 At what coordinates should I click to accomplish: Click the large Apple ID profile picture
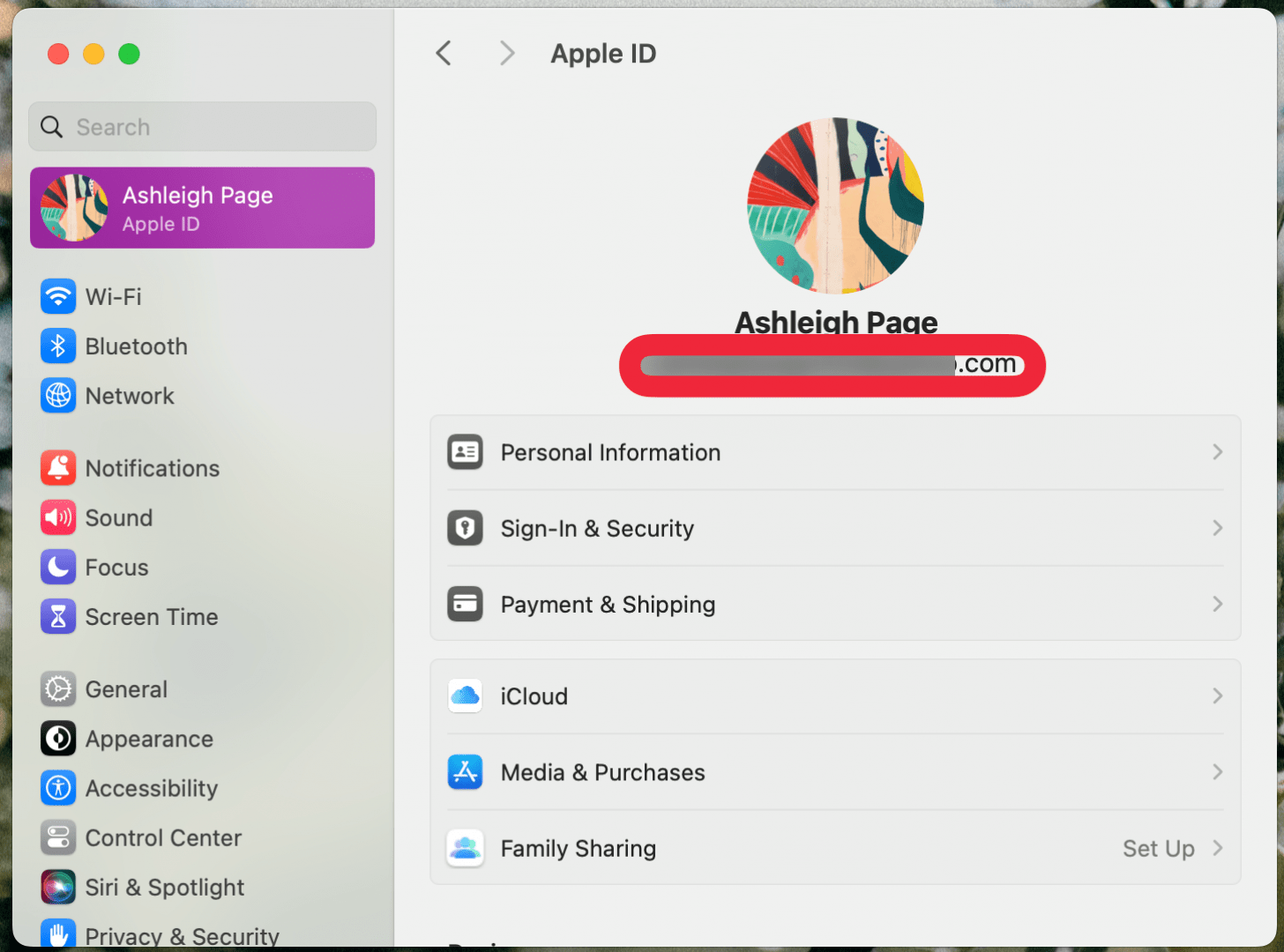click(x=835, y=205)
